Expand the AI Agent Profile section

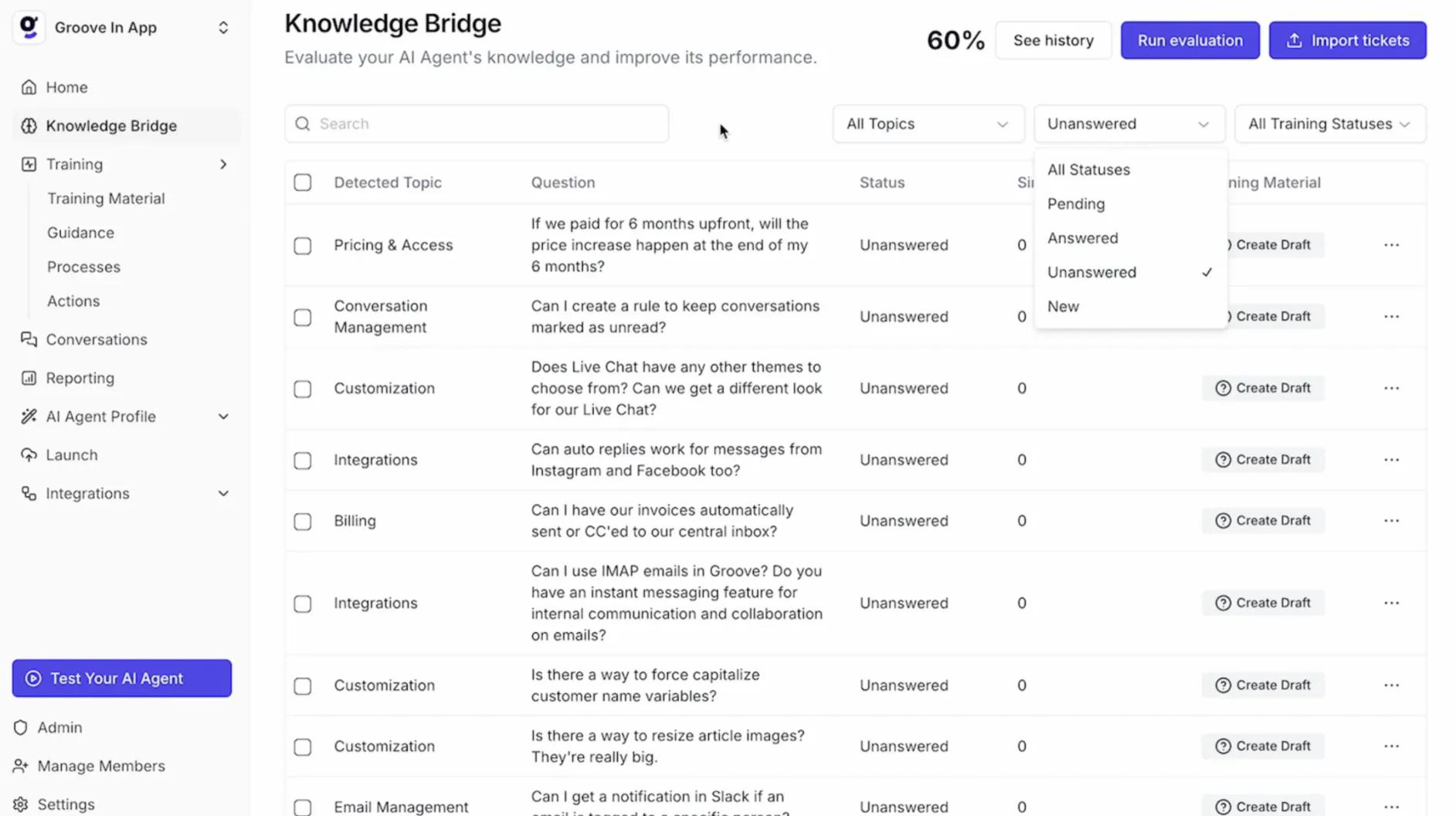tap(223, 416)
